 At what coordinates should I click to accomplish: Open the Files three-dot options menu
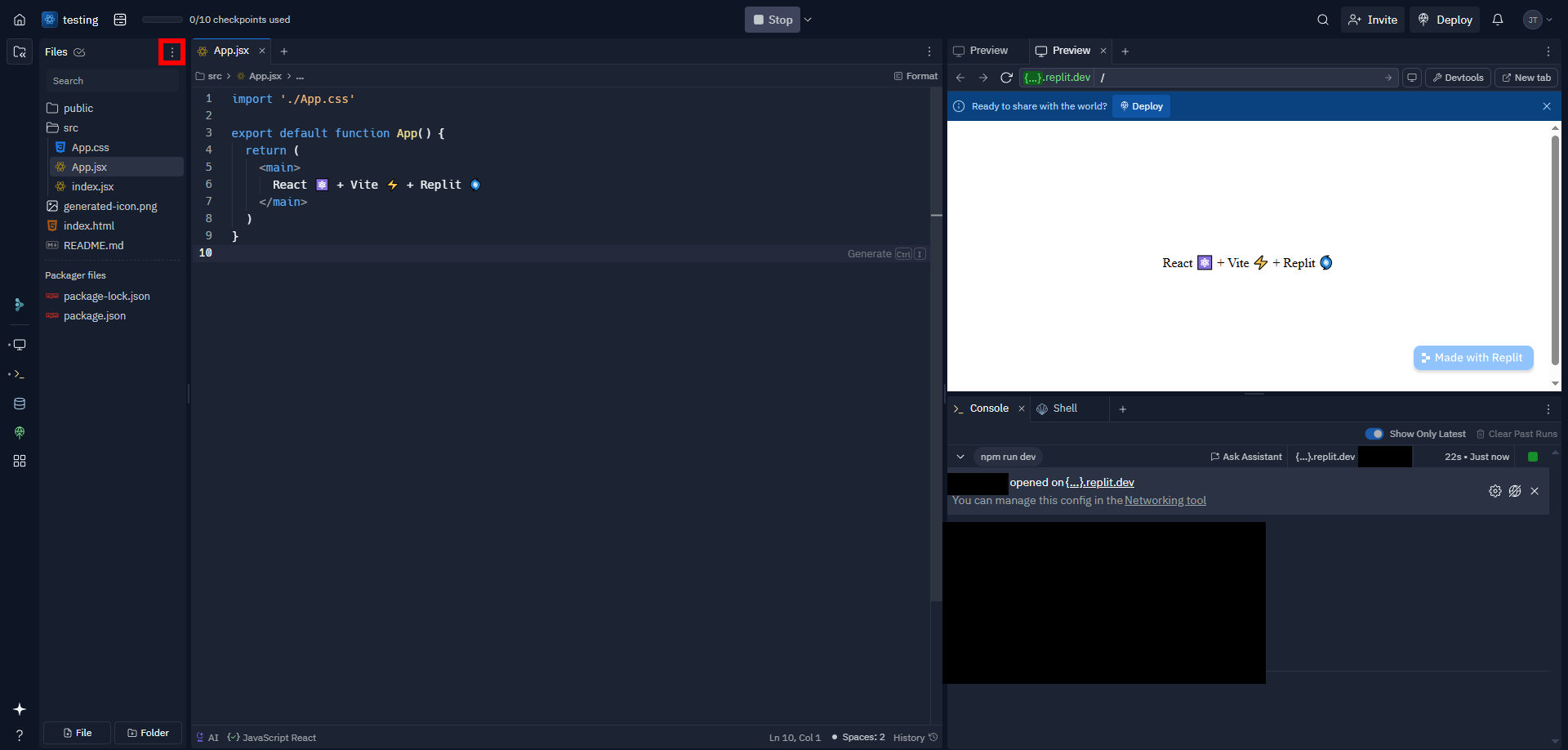(x=171, y=51)
